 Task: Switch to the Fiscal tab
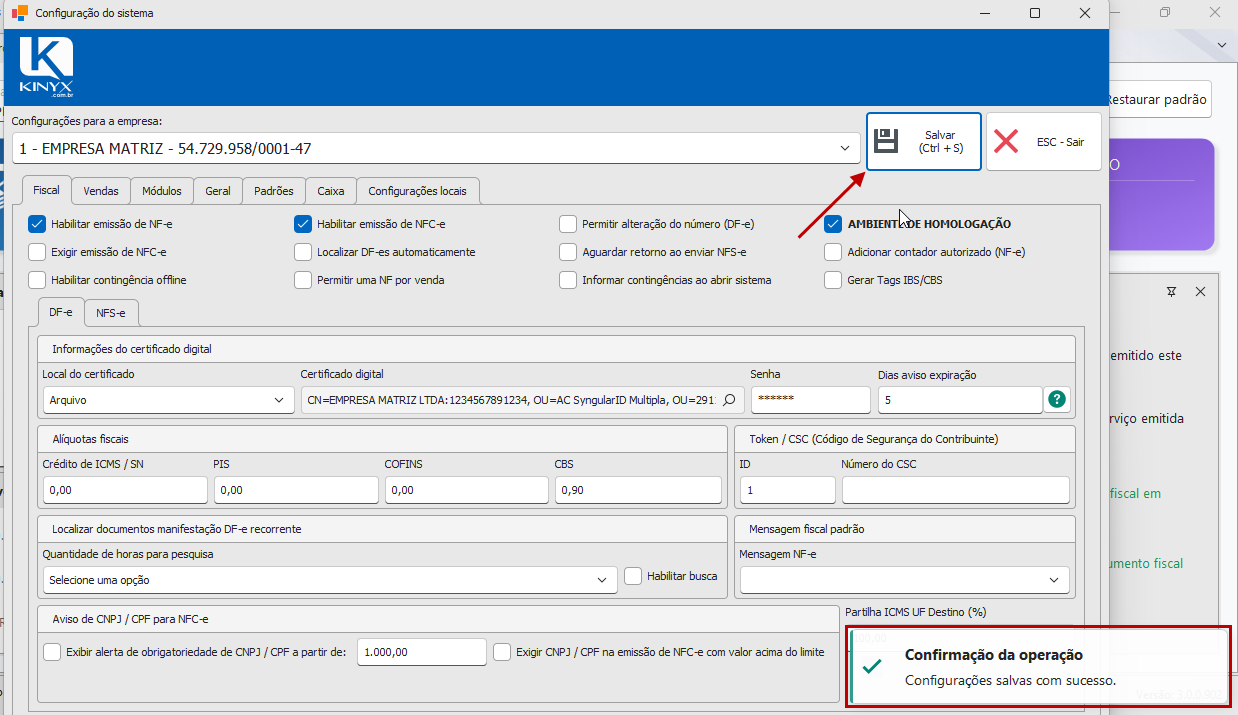coord(46,190)
